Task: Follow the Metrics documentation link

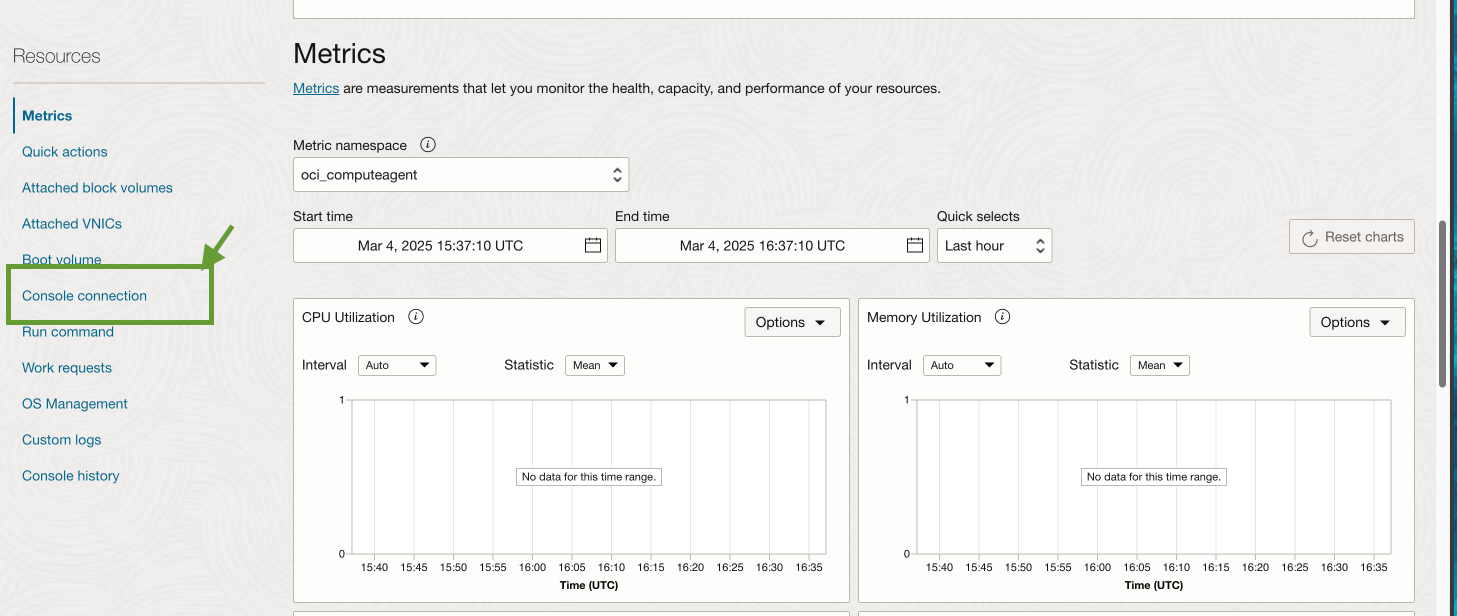Action: coord(315,88)
